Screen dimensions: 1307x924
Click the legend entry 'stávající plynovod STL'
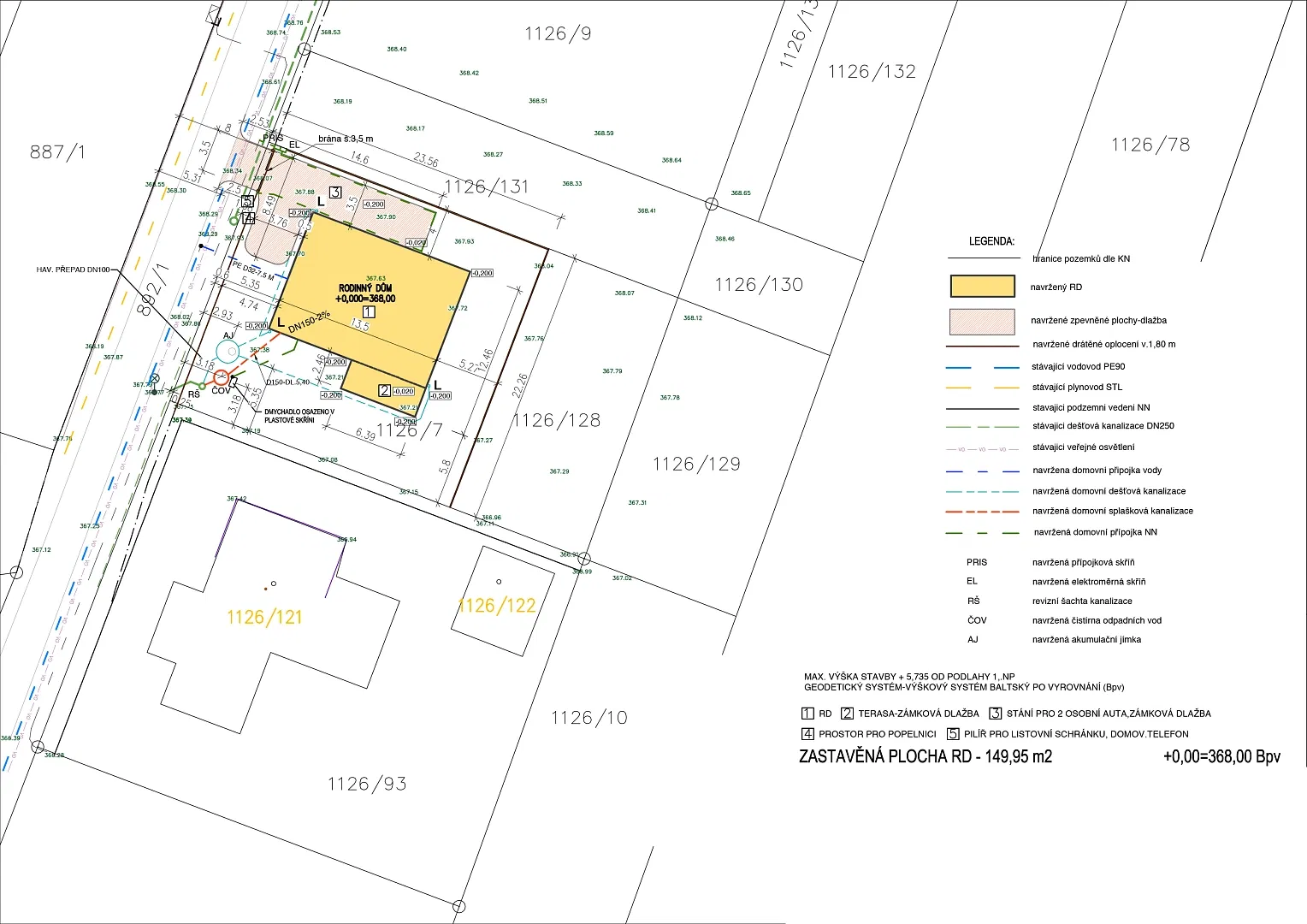[1077, 388]
